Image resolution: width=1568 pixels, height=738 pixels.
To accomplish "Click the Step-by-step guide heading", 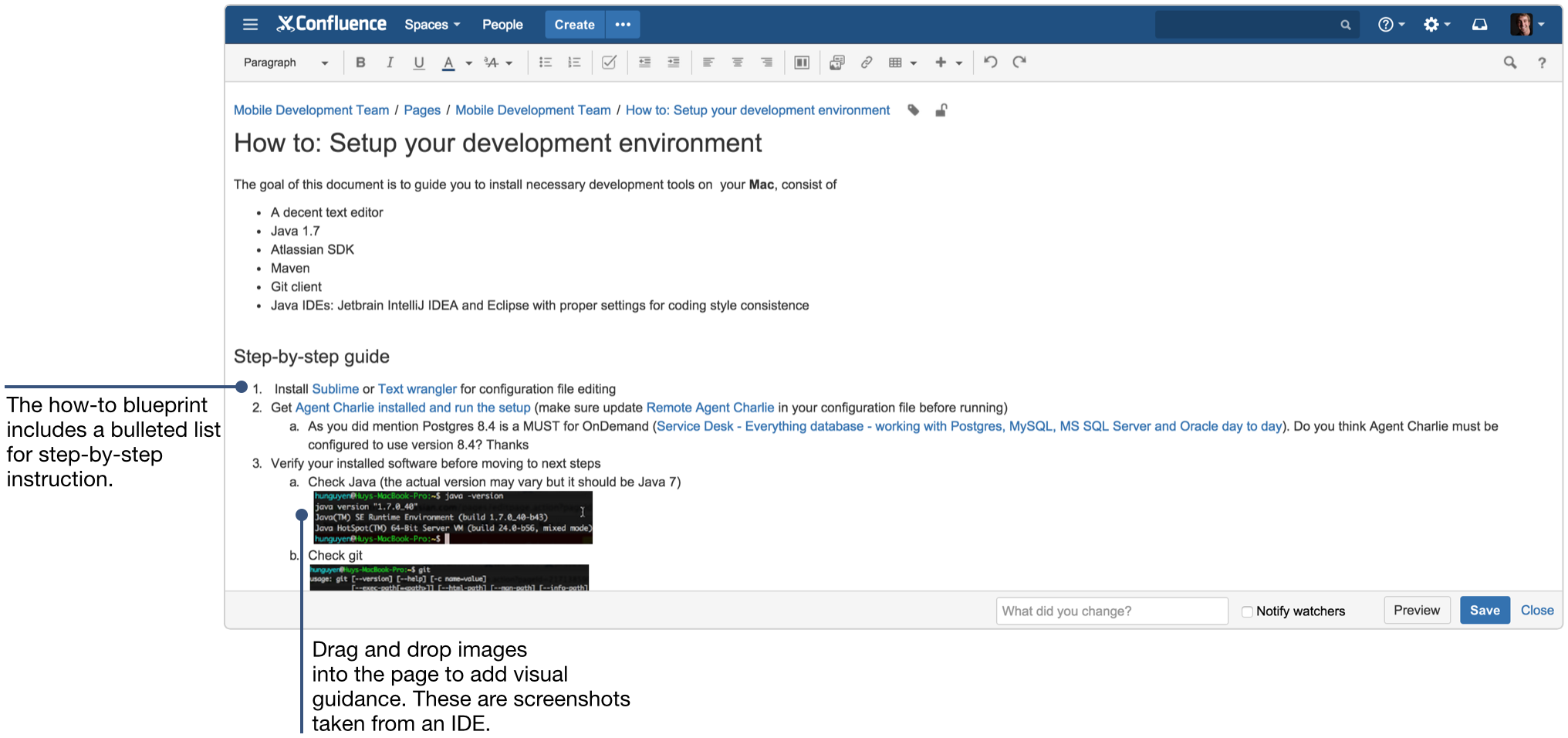I will coord(312,357).
